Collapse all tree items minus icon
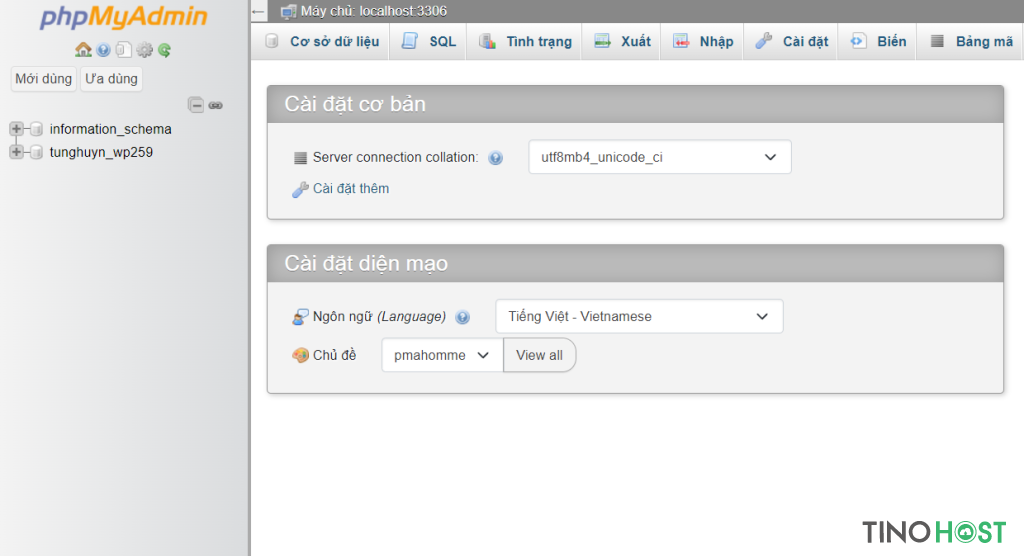Screen dimensions: 1024x556 tap(195, 105)
